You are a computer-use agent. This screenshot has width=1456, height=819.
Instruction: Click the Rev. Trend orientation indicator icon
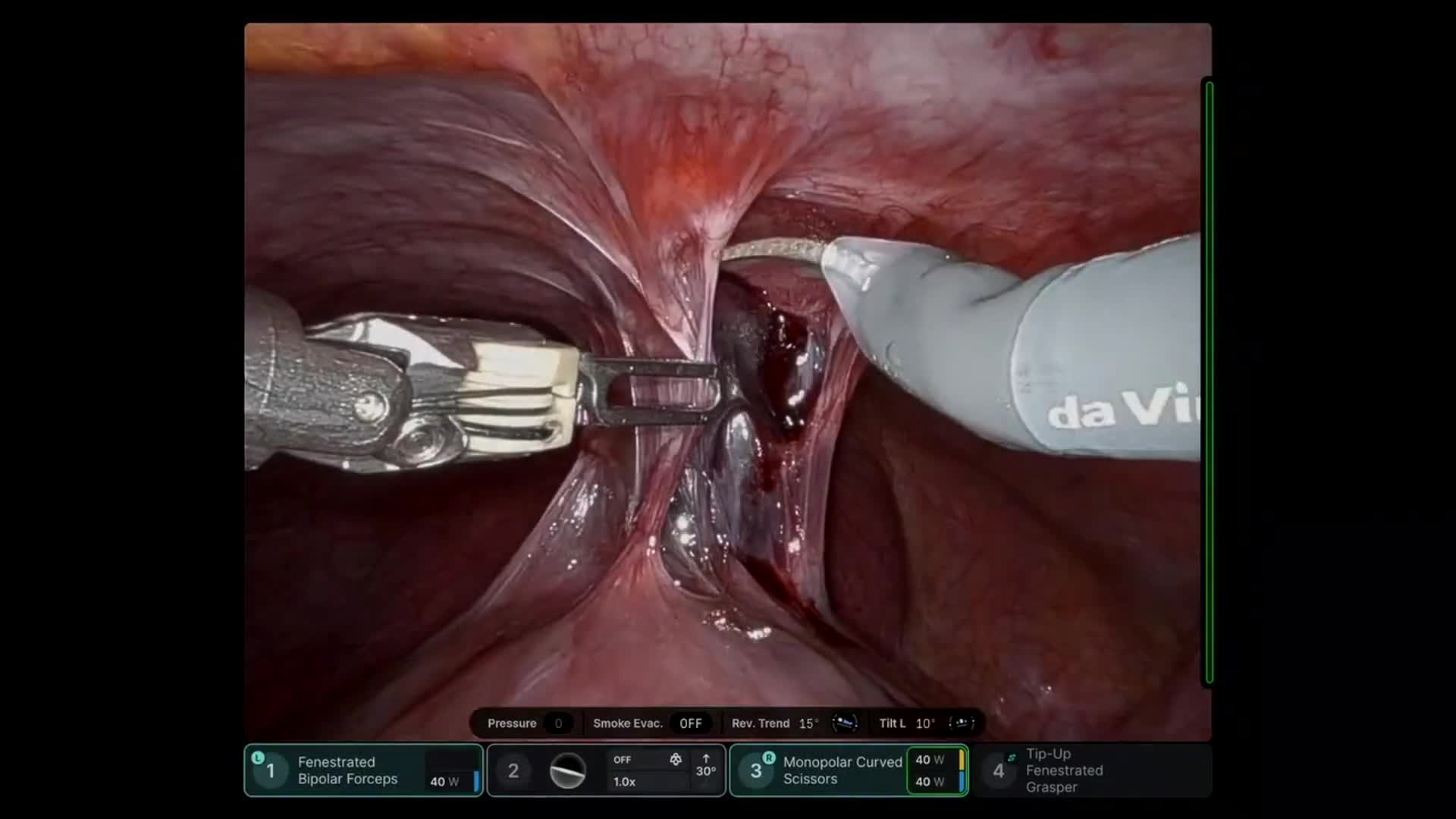point(845,723)
